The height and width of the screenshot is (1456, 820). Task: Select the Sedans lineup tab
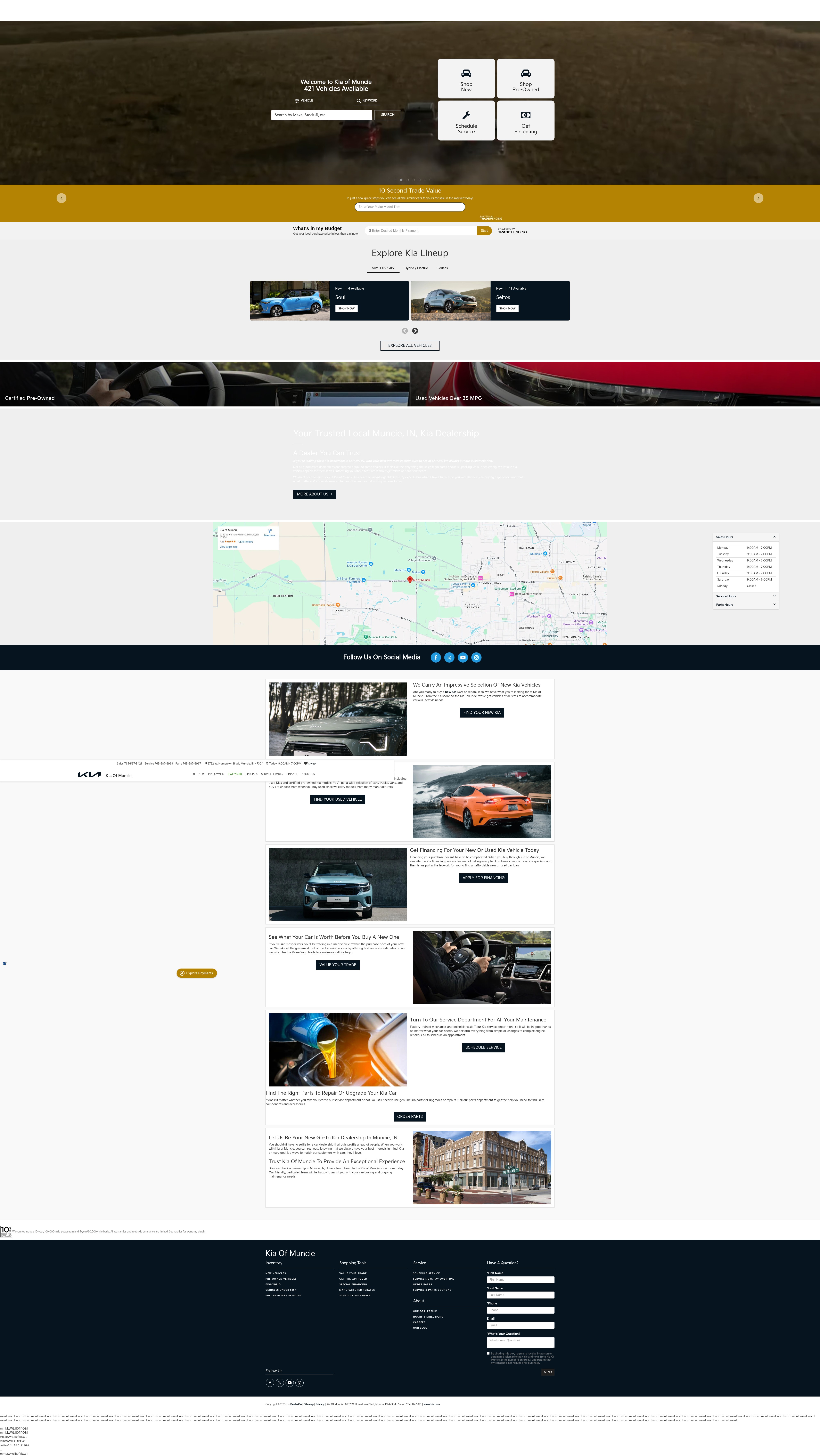pyautogui.click(x=443, y=268)
